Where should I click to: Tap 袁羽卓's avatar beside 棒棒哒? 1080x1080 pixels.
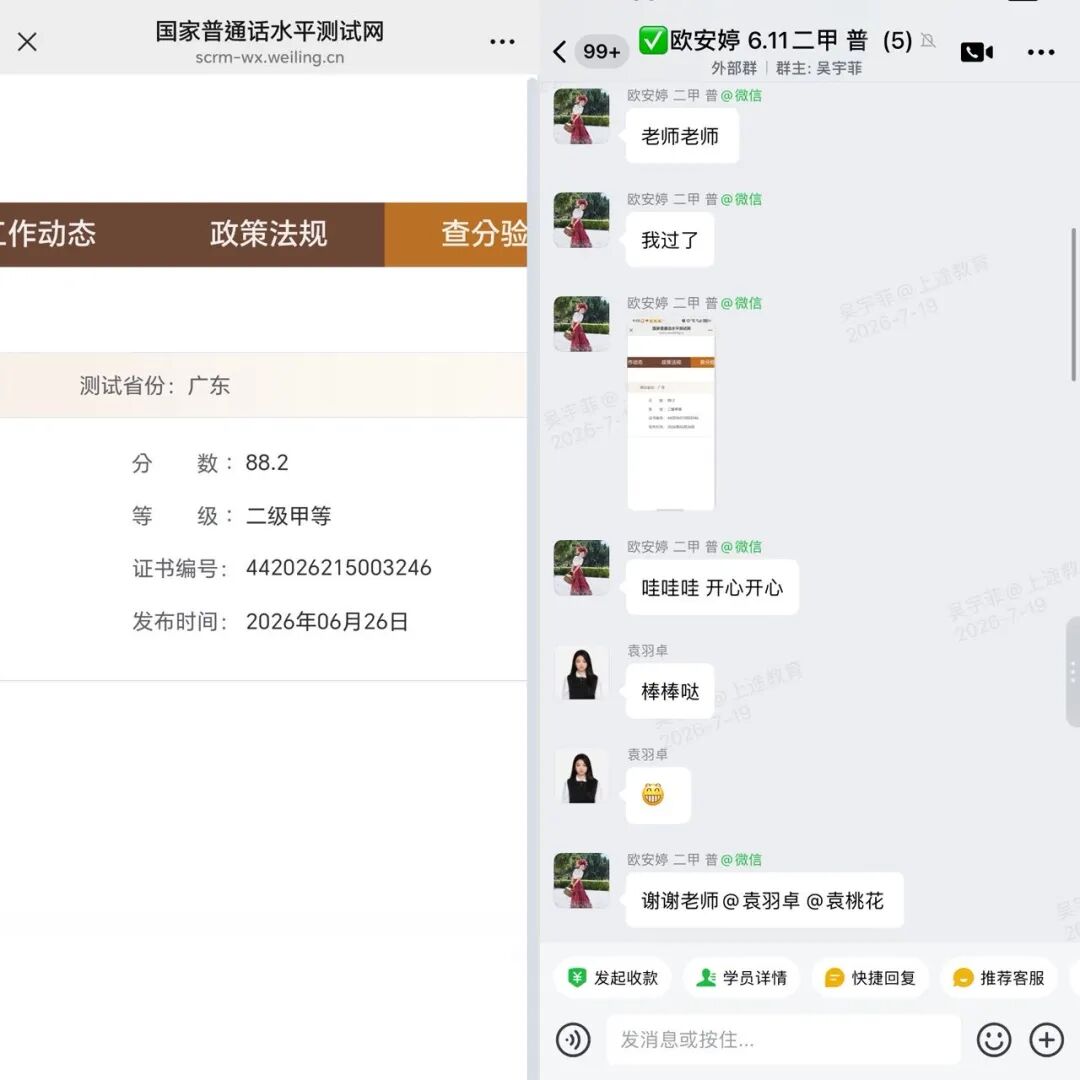[x=581, y=672]
